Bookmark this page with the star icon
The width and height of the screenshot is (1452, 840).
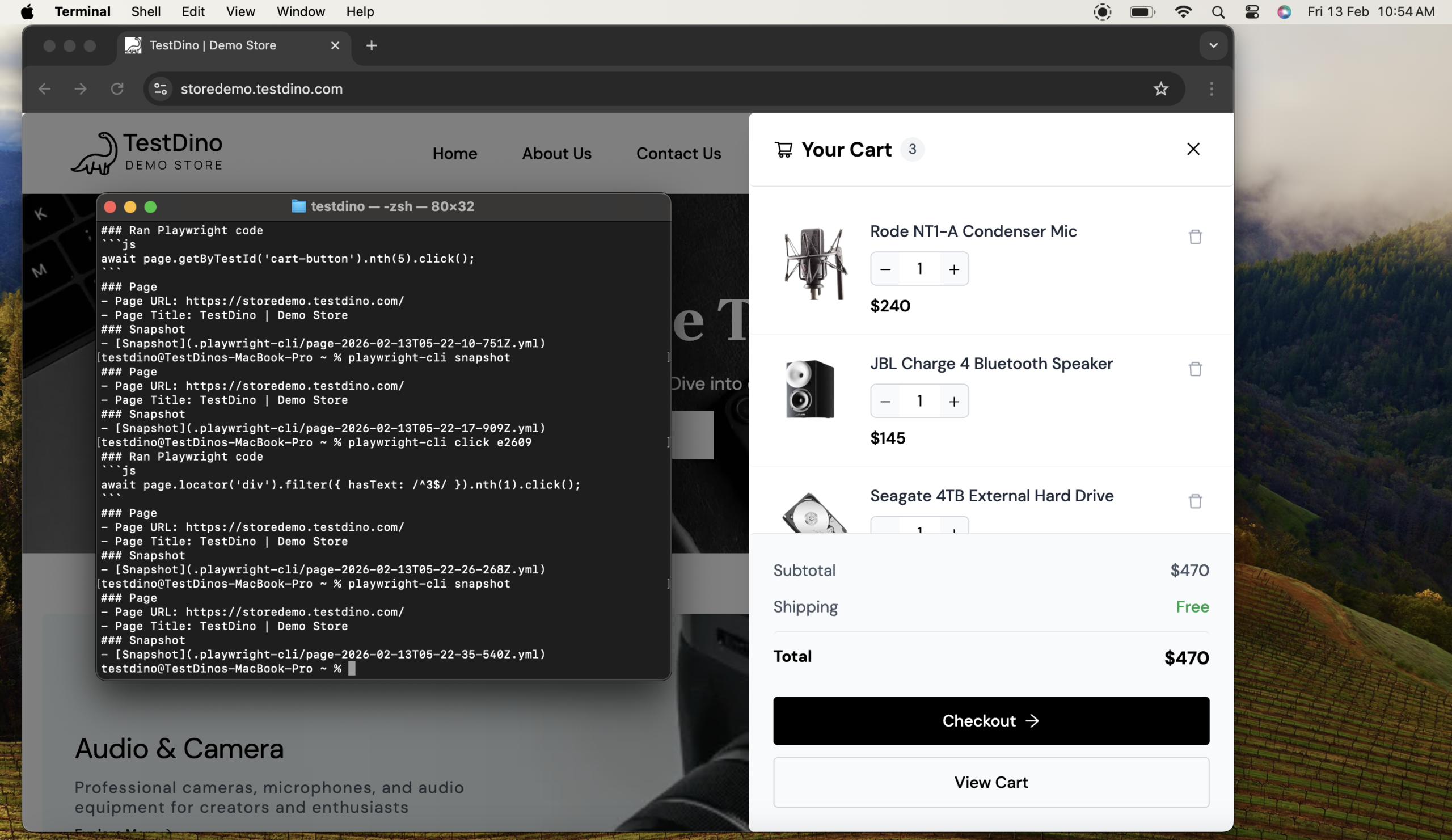pyautogui.click(x=1160, y=88)
